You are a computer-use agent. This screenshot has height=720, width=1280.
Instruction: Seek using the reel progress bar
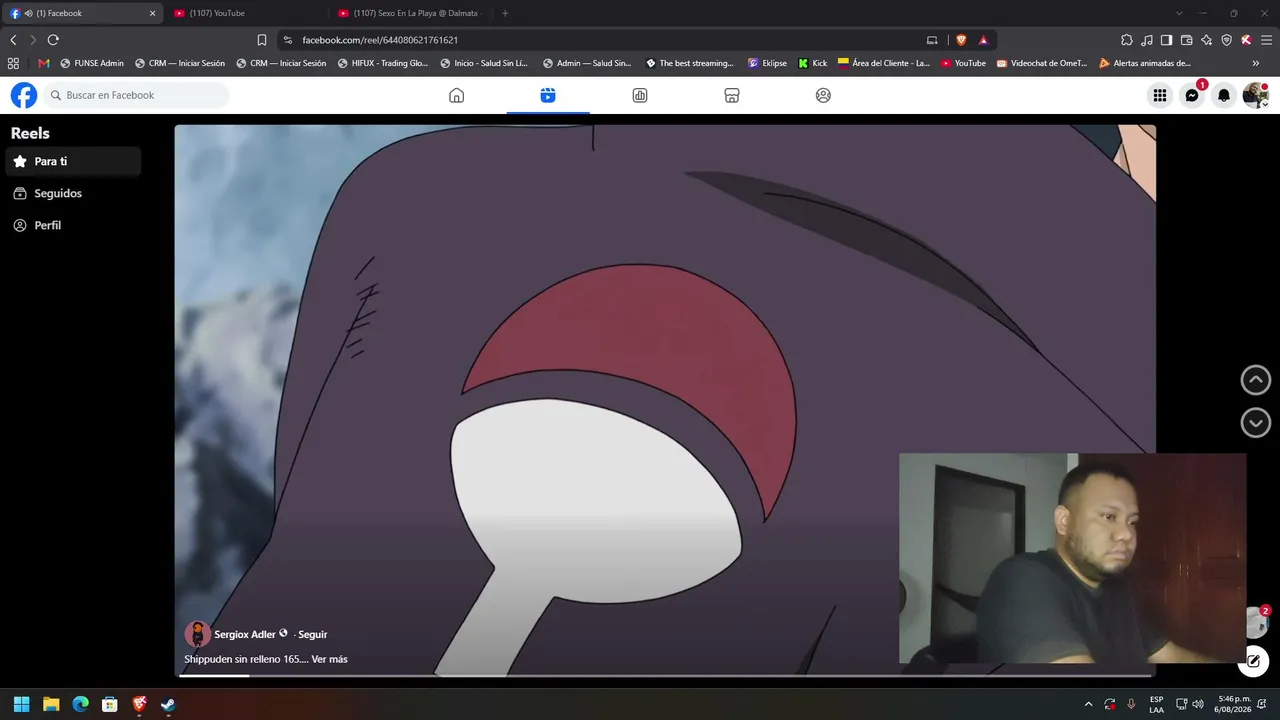[x=665, y=675]
